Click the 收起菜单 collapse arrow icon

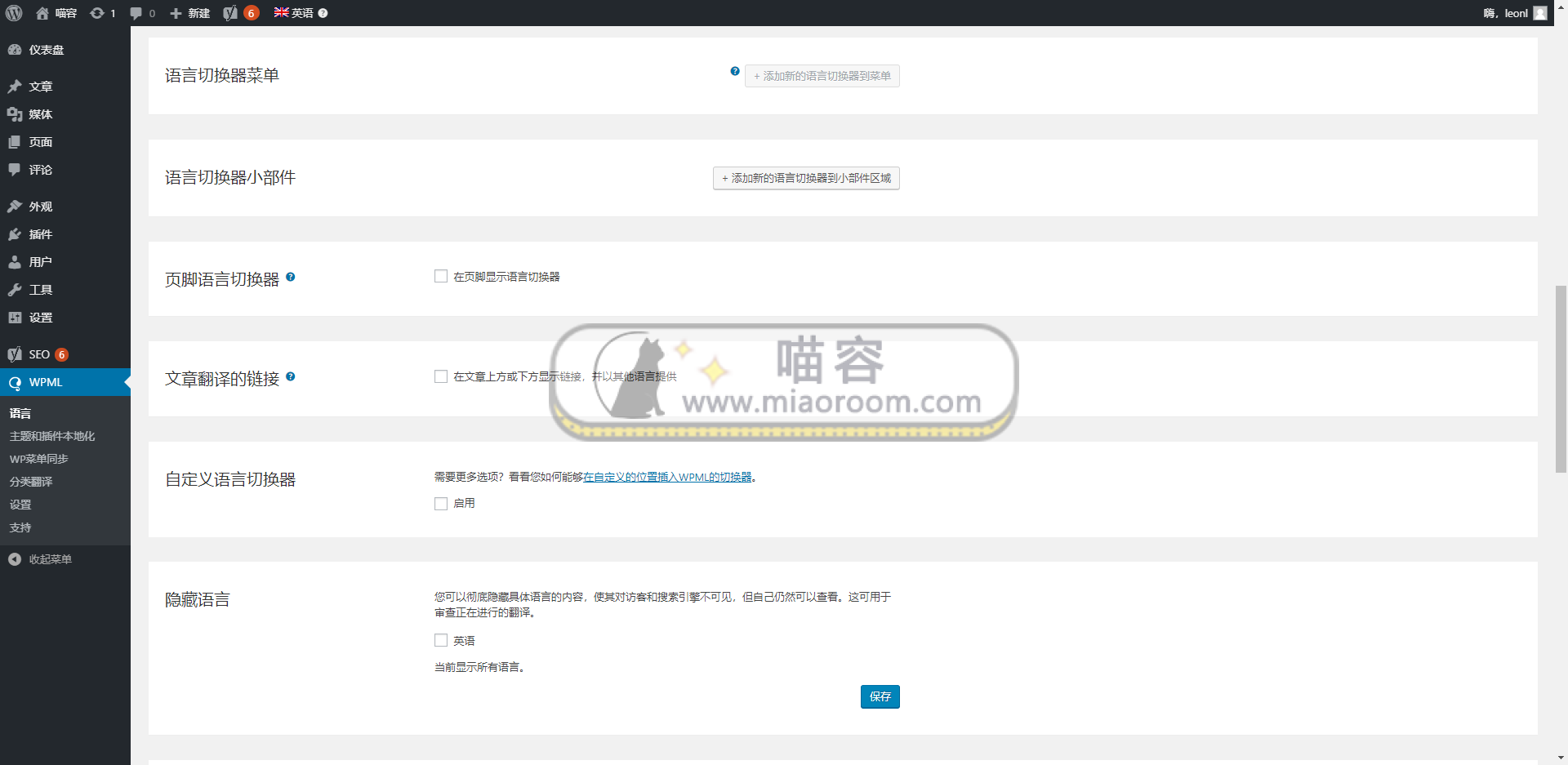[x=15, y=559]
